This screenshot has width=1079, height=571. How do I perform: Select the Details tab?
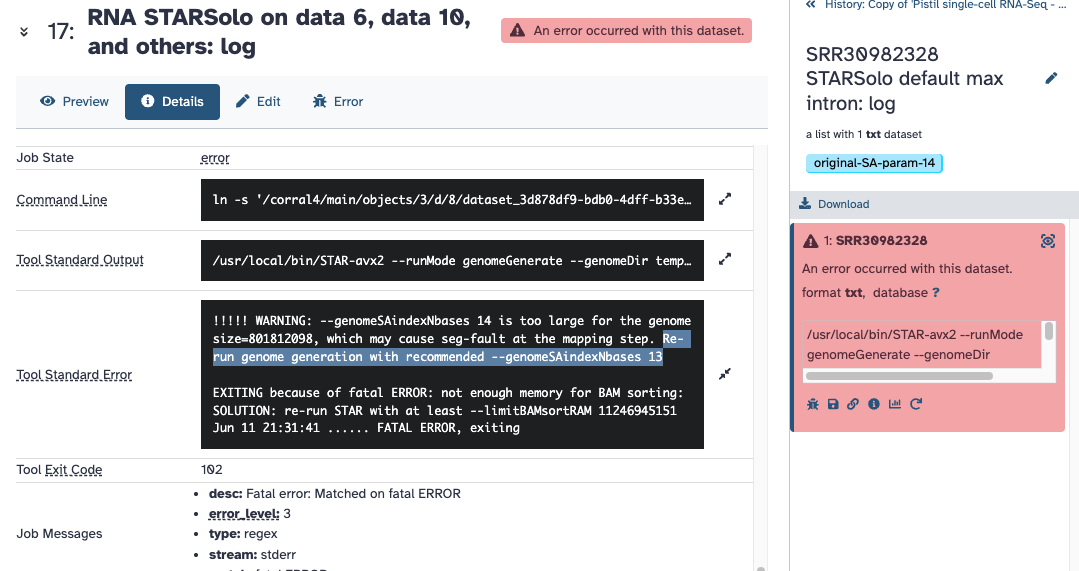tap(172, 102)
